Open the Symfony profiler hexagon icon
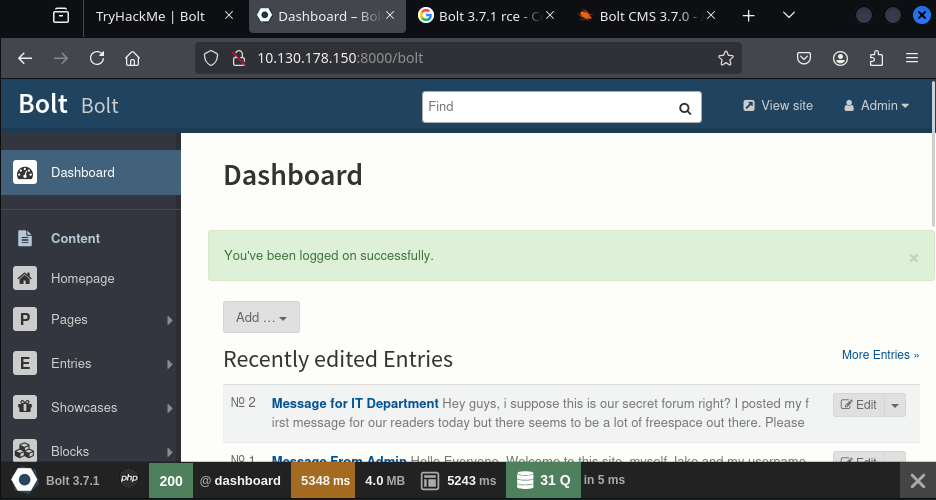This screenshot has height=500, width=936. [x=24, y=481]
